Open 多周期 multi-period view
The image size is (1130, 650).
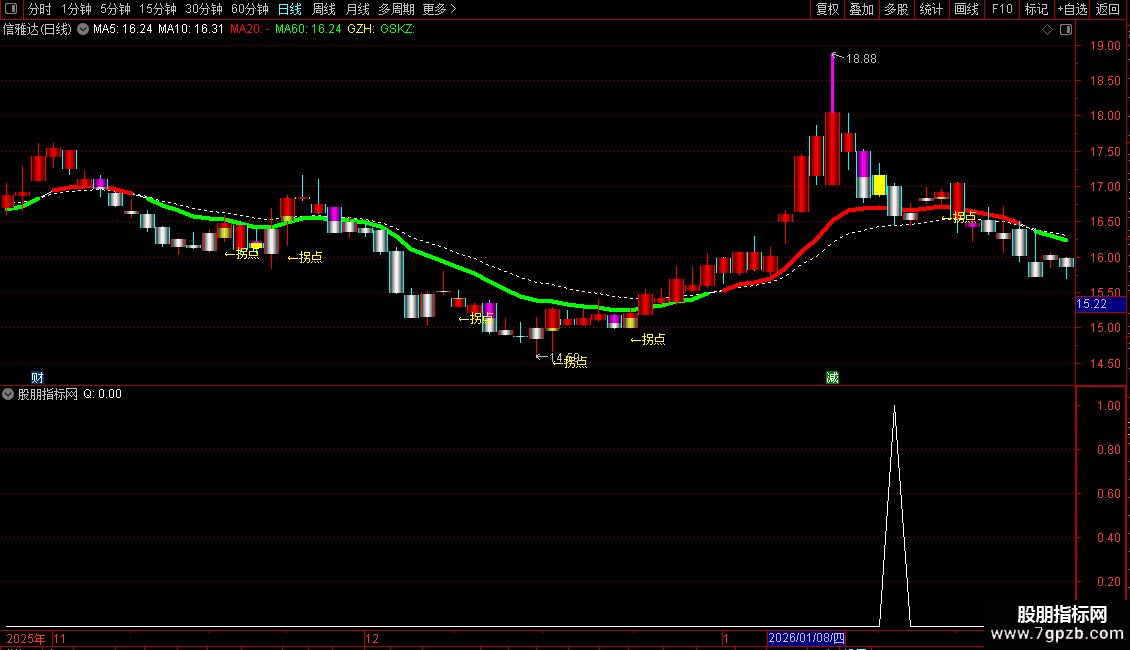point(396,9)
